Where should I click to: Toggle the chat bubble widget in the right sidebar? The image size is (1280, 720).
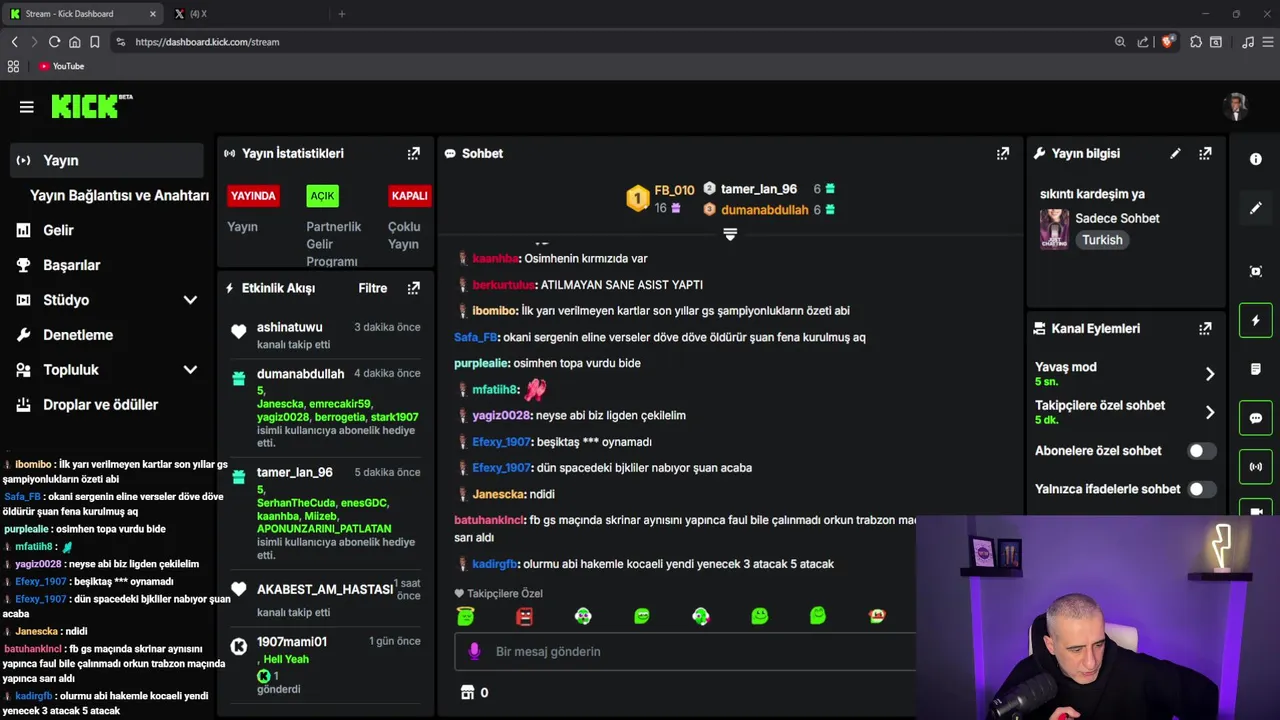click(x=1256, y=418)
